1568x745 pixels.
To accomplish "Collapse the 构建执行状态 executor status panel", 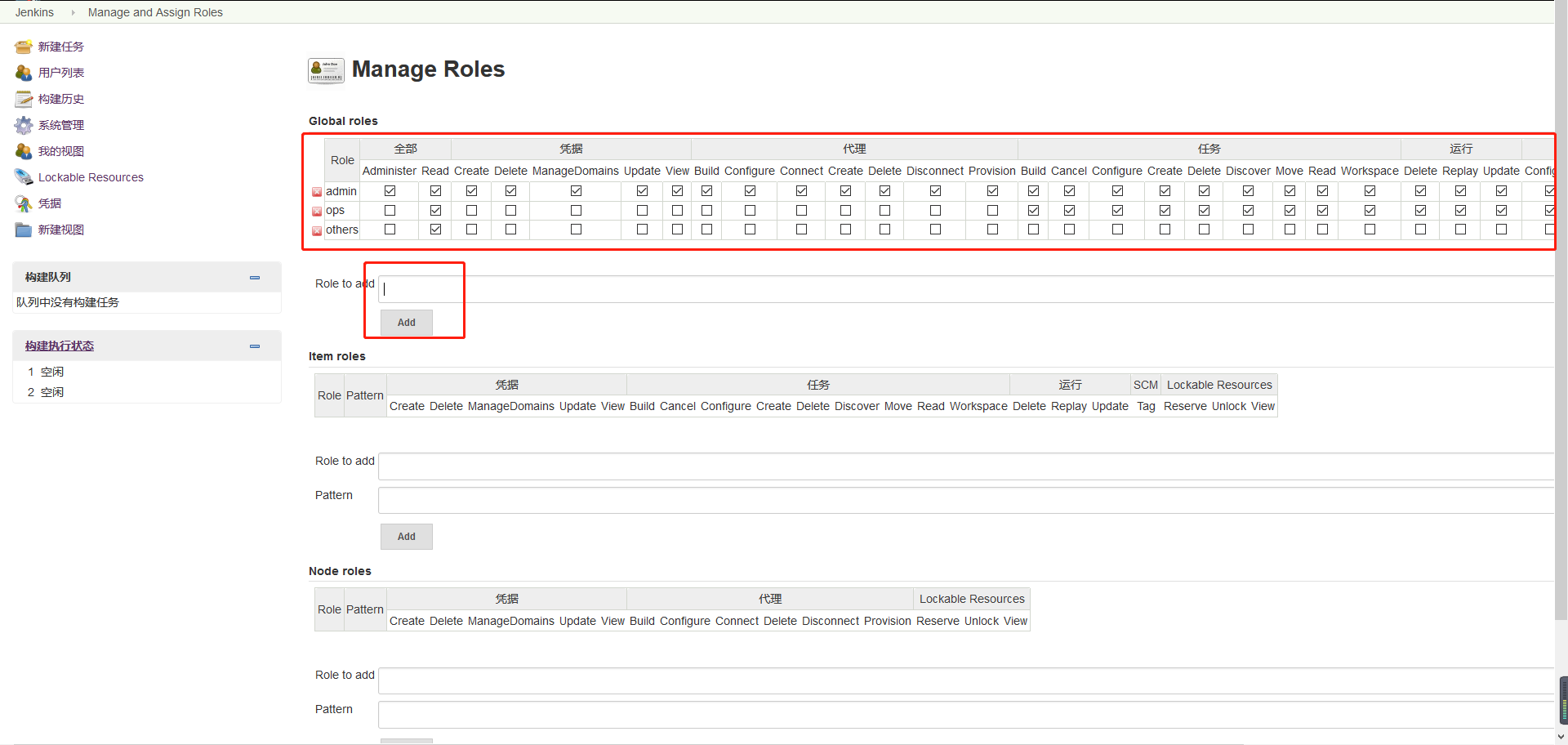I will [255, 346].
